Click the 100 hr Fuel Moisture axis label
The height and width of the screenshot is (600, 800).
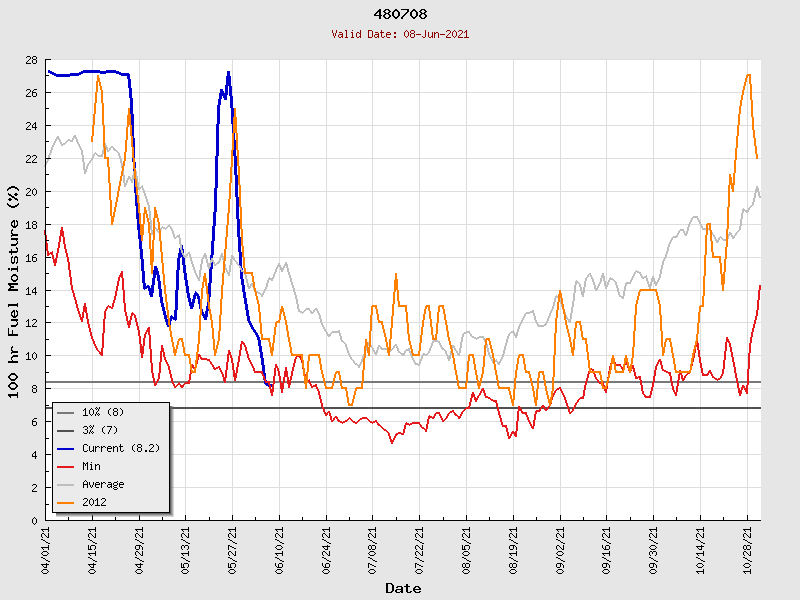[14, 290]
